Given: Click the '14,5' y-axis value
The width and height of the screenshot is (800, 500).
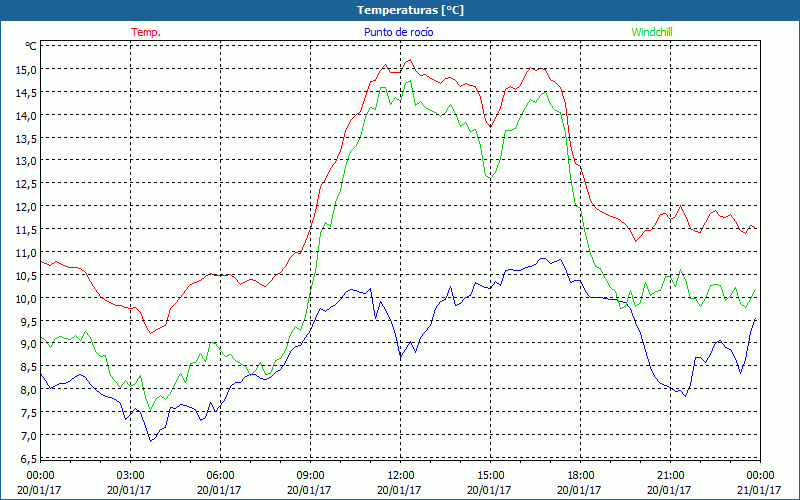Looking at the screenshot, I should (26, 93).
